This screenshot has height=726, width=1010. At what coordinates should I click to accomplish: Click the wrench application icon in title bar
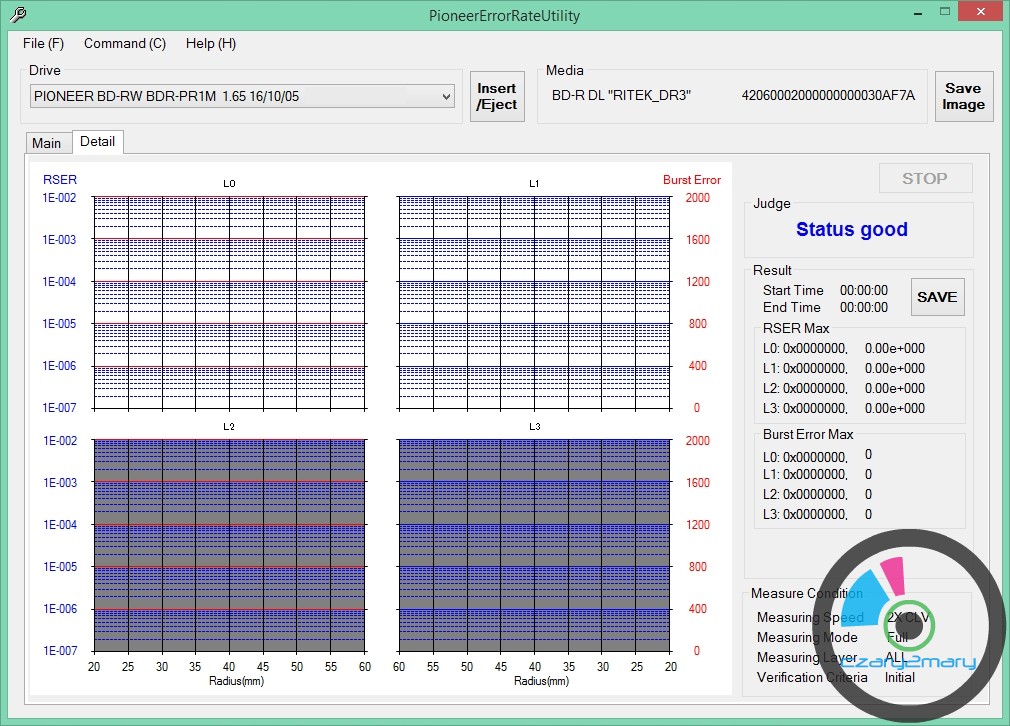point(17,15)
